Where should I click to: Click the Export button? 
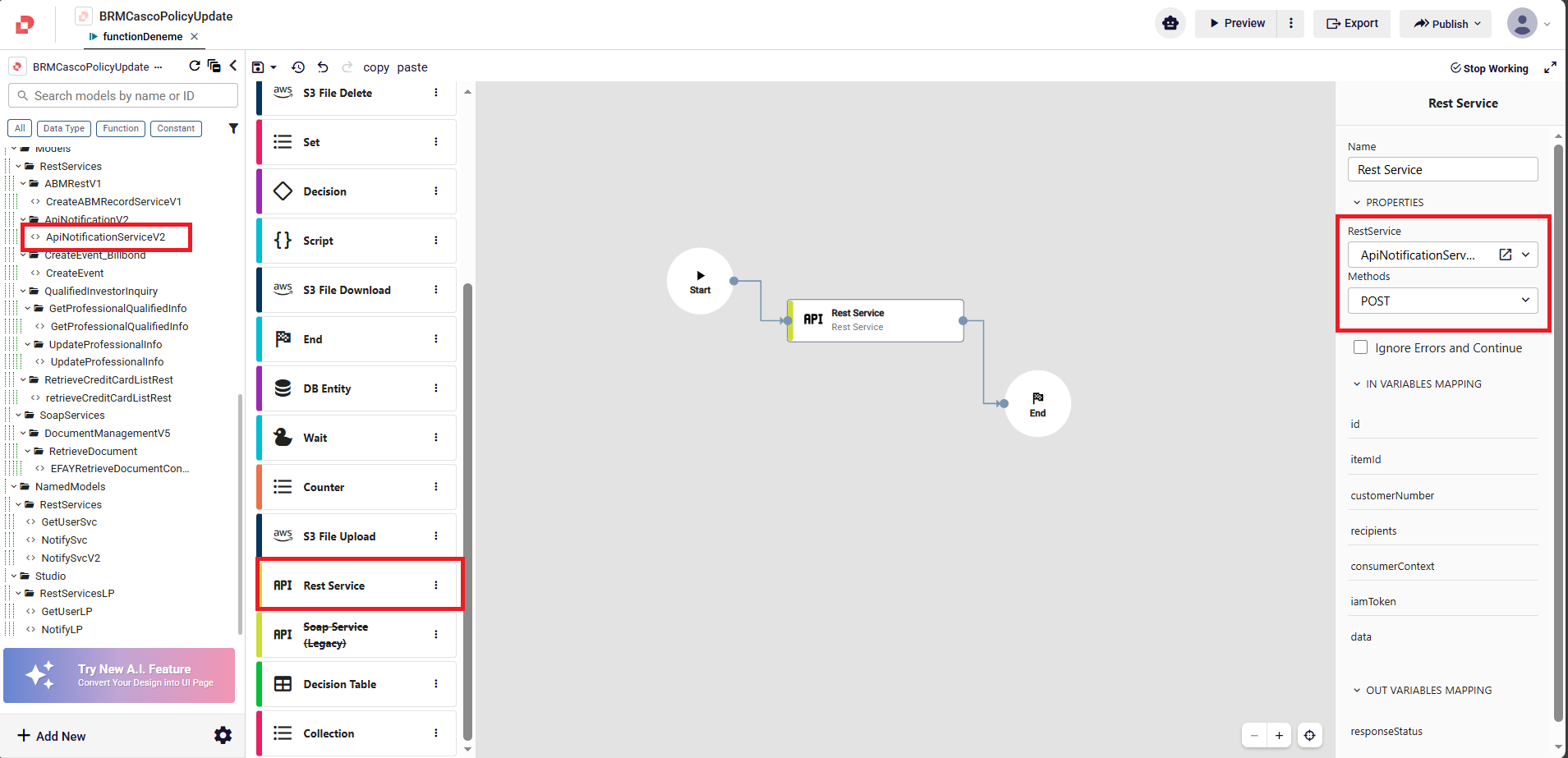pos(1352,23)
